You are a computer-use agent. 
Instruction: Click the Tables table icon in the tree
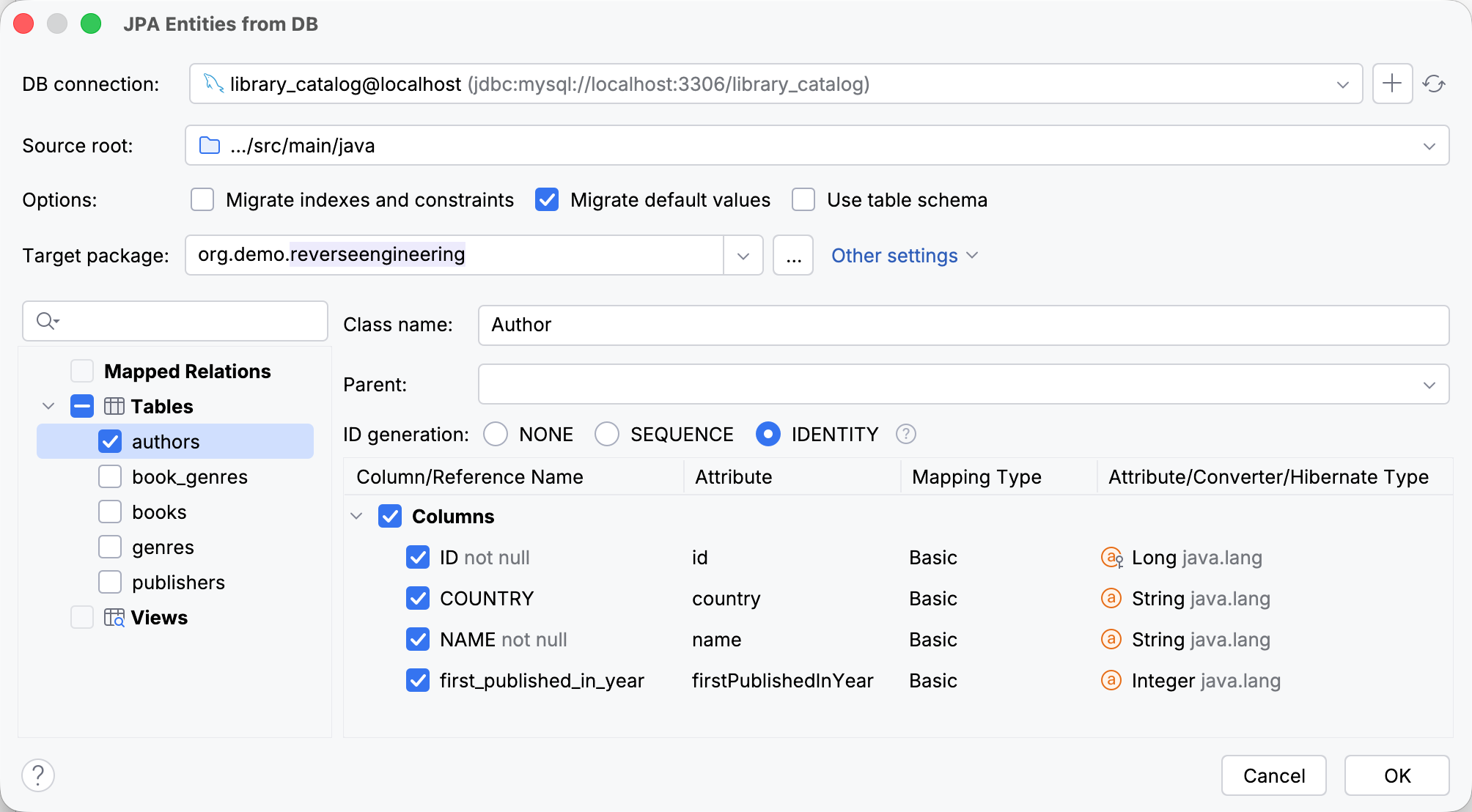click(x=114, y=406)
